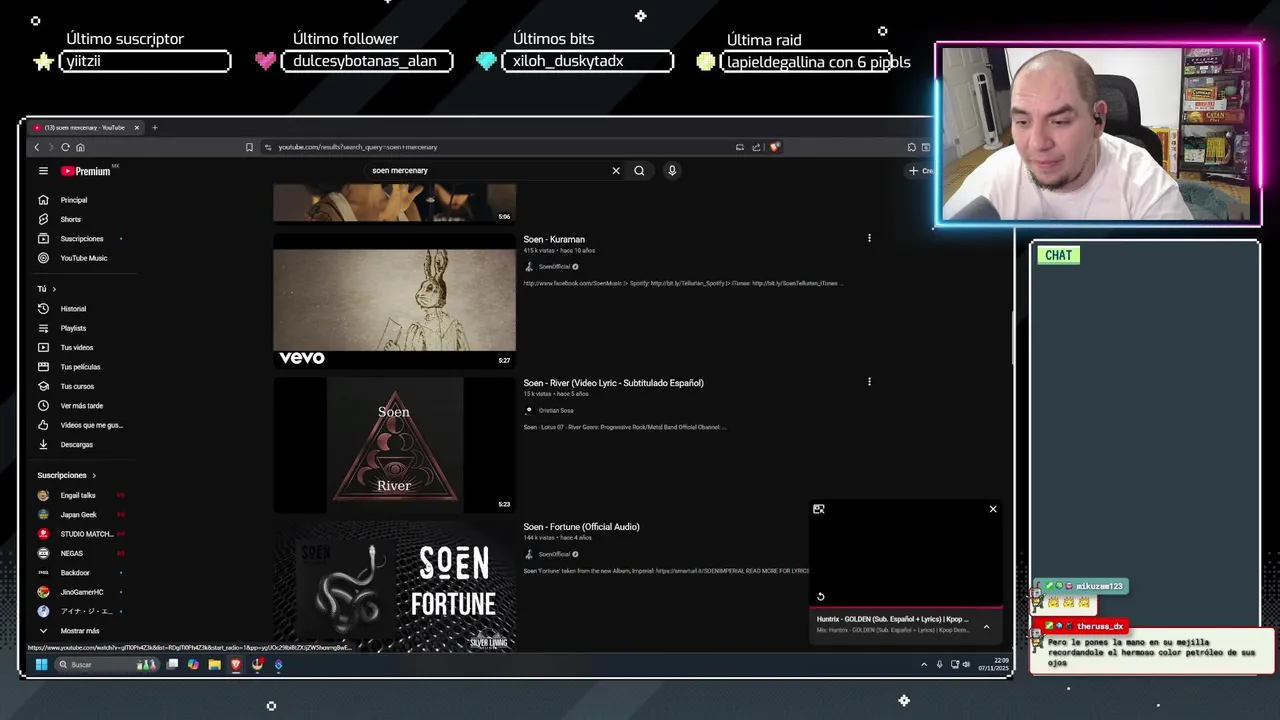Open the taskbar clock and date
The width and height of the screenshot is (1280, 720).
coord(993,664)
